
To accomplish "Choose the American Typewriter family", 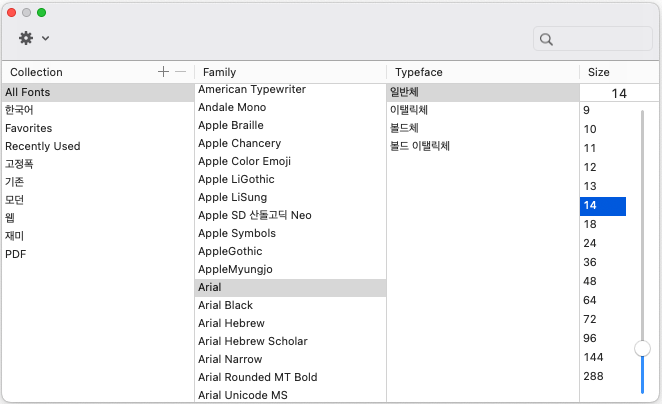I will 290,89.
